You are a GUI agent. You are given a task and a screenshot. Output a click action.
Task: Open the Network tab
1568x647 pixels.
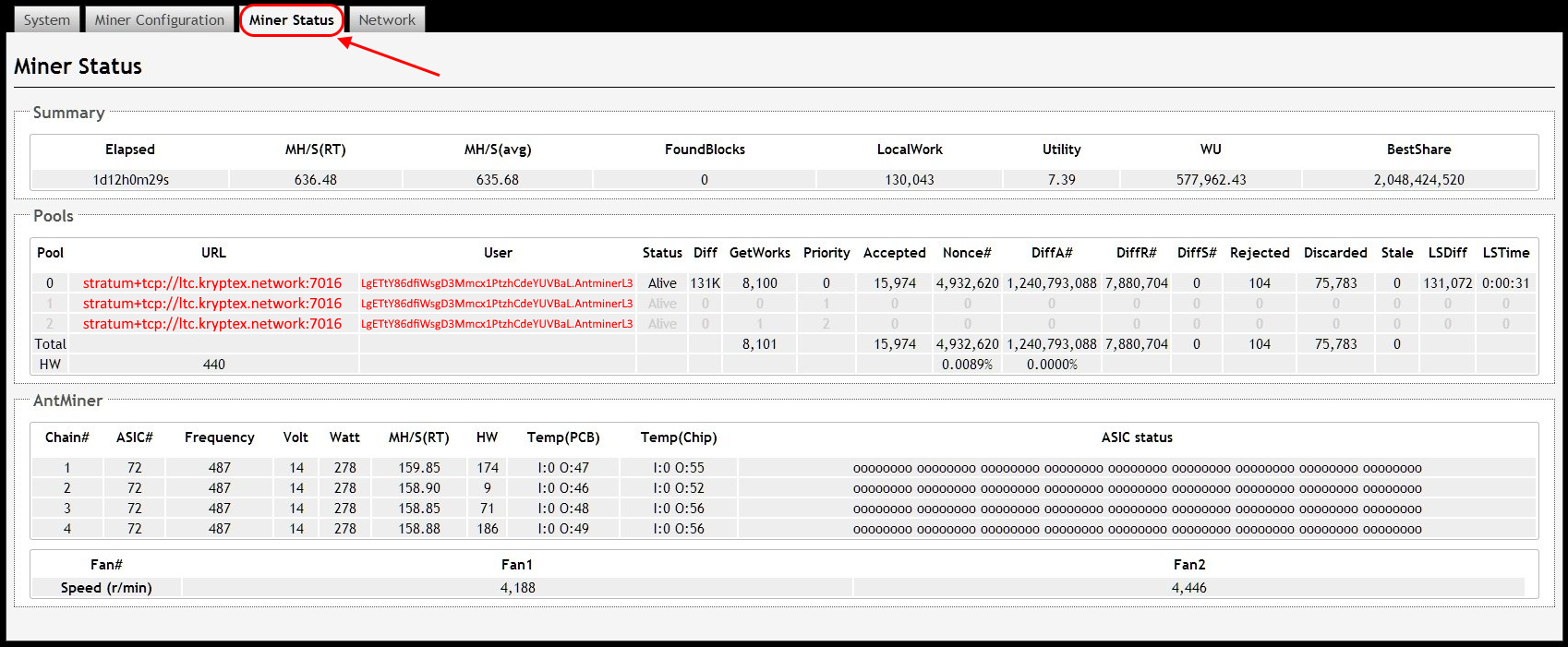point(387,19)
